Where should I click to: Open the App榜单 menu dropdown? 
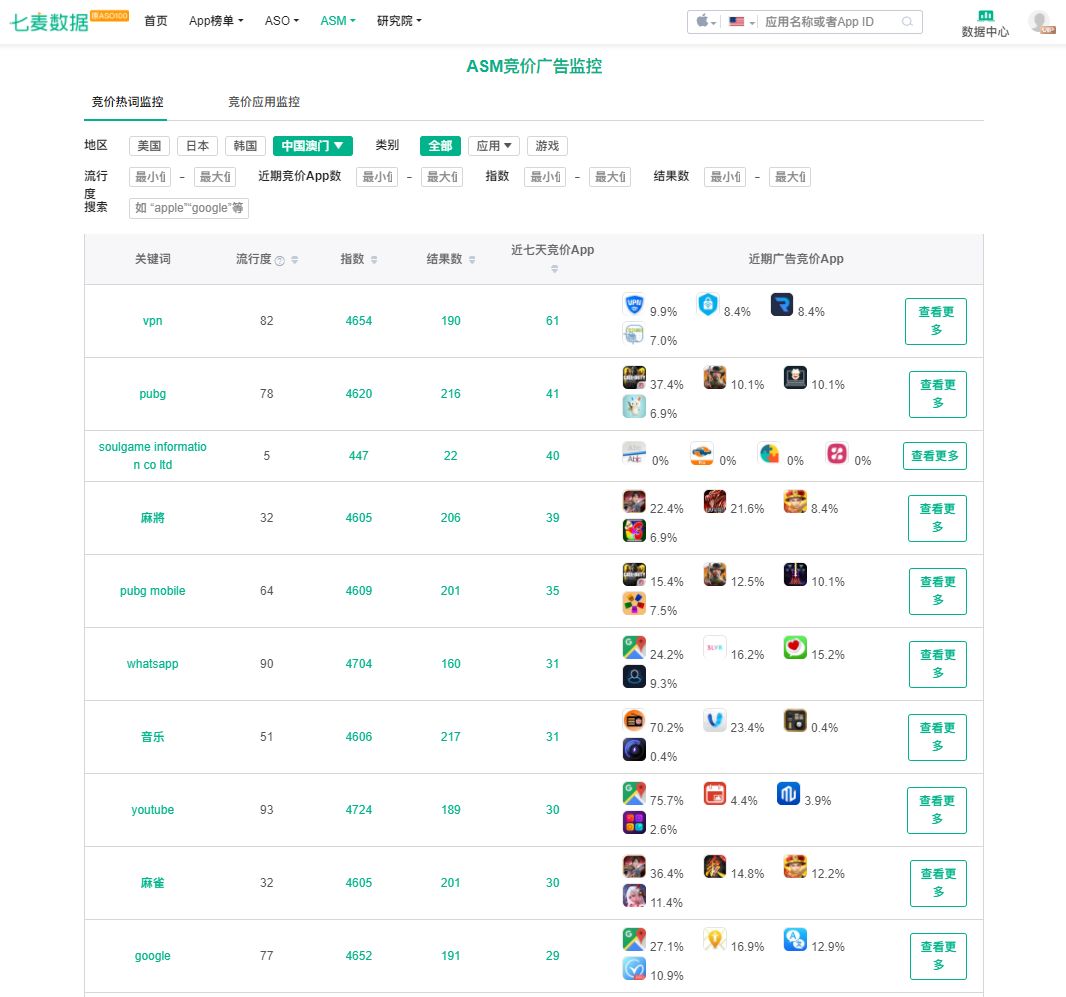tap(215, 21)
